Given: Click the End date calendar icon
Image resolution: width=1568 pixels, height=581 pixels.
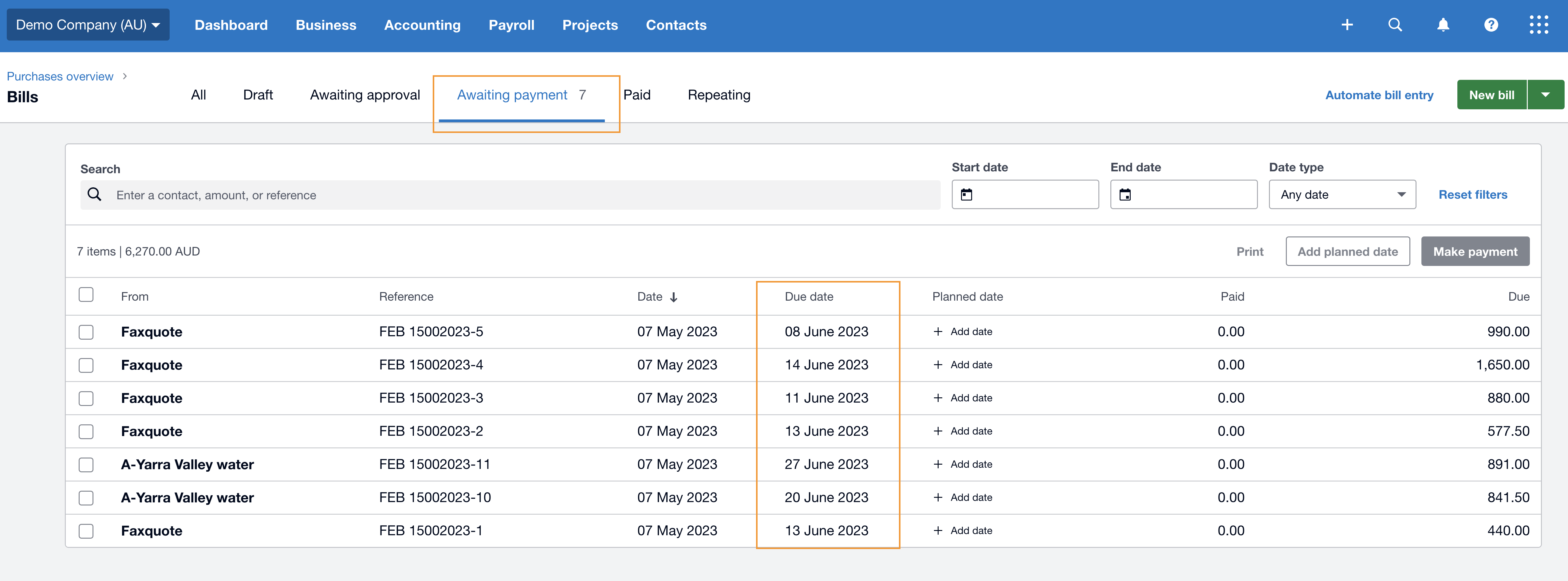Looking at the screenshot, I should coord(1125,195).
